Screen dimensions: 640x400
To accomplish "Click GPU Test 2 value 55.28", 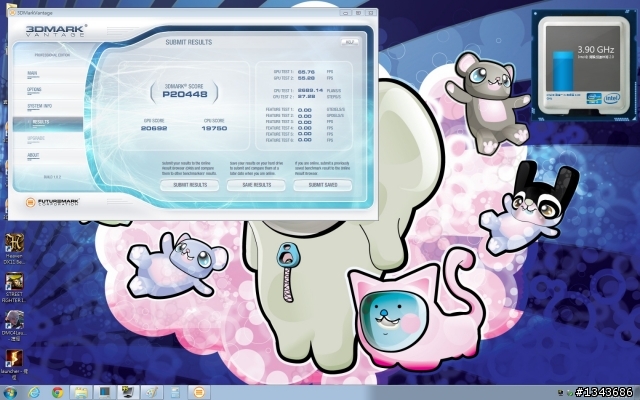I will coord(306,78).
